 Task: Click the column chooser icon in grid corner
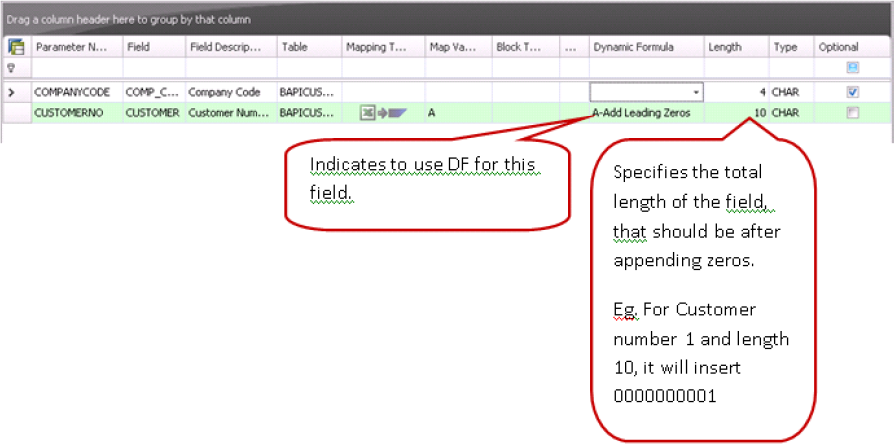[x=16, y=47]
